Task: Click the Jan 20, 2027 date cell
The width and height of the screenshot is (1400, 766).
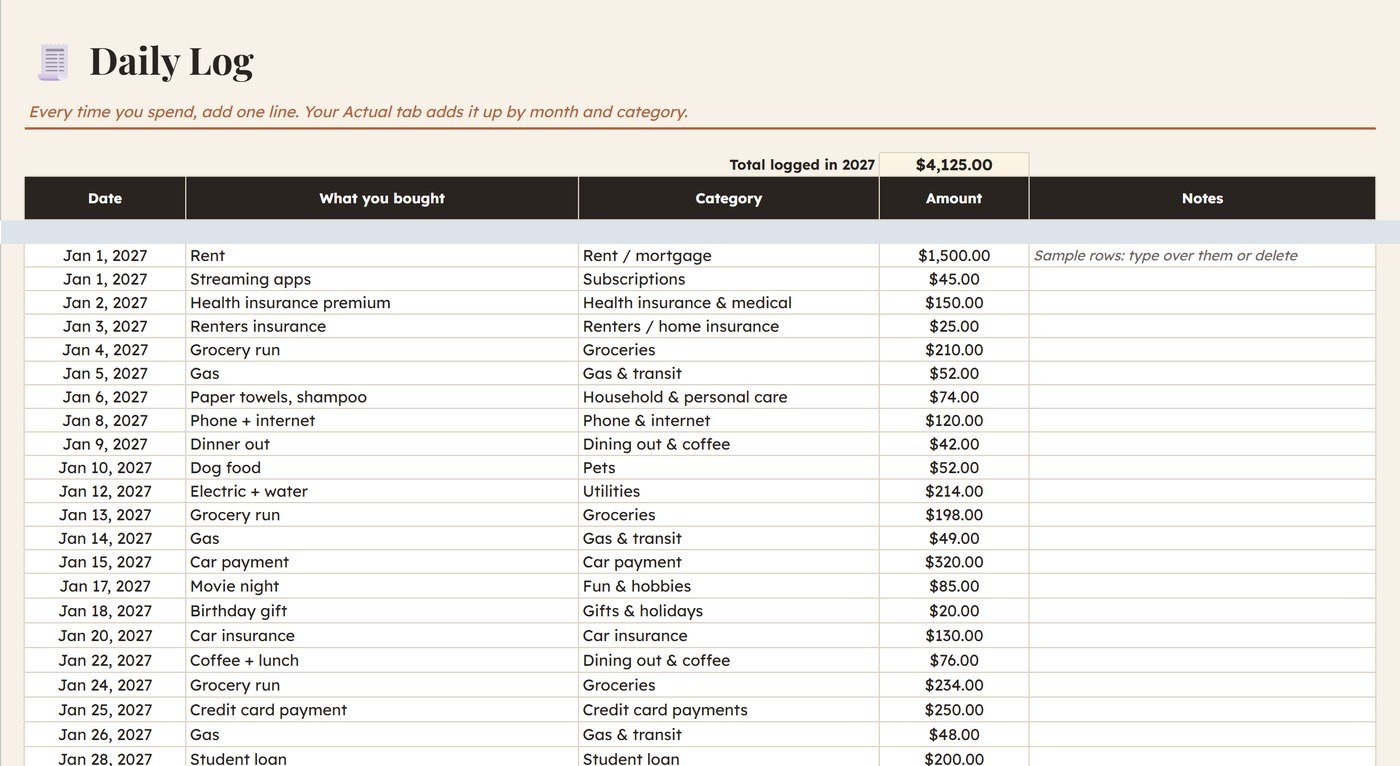Action: (x=105, y=636)
